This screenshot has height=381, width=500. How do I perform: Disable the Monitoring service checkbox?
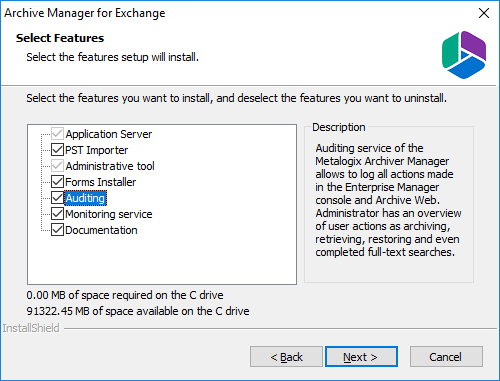pyautogui.click(x=57, y=214)
